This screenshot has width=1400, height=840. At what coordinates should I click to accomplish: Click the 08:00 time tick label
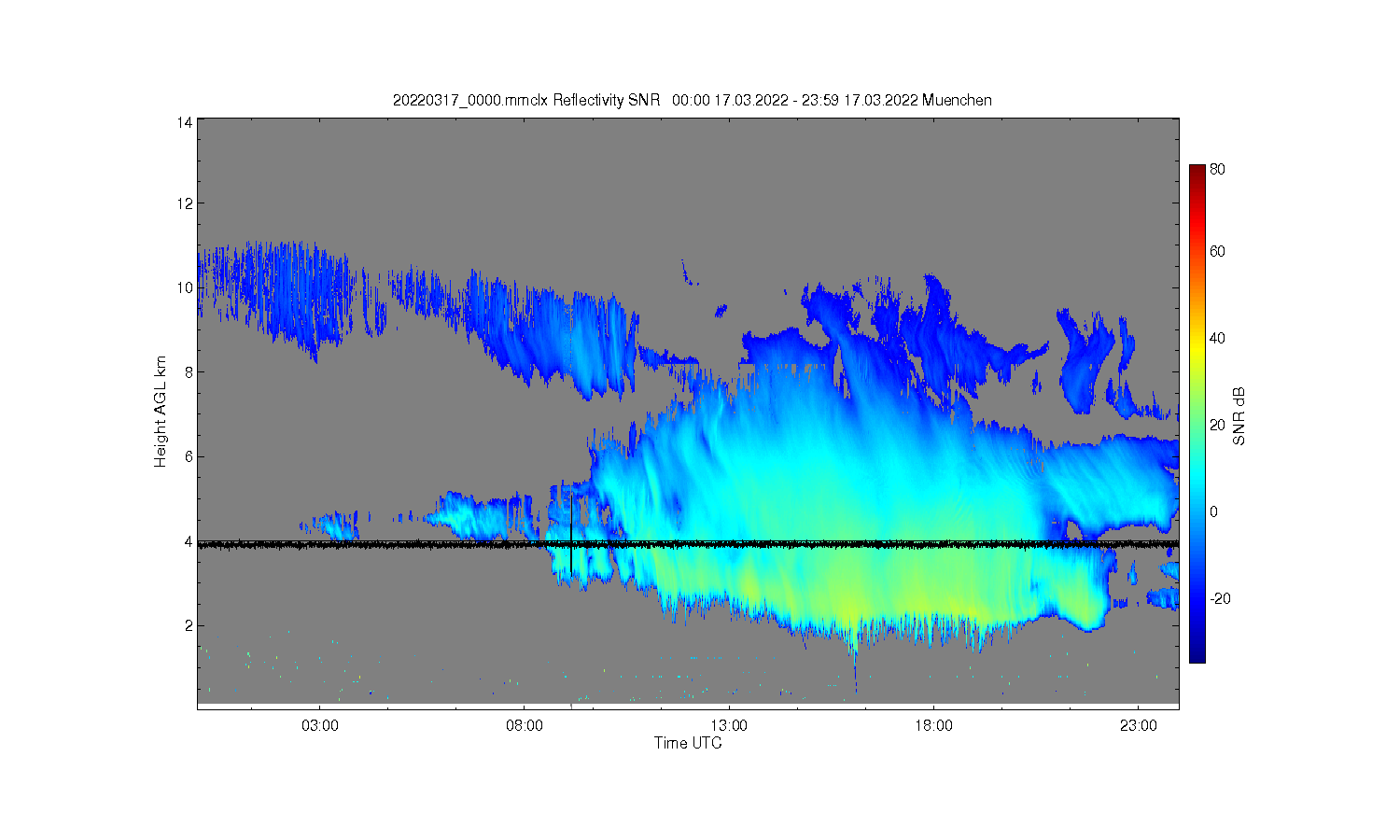point(525,725)
